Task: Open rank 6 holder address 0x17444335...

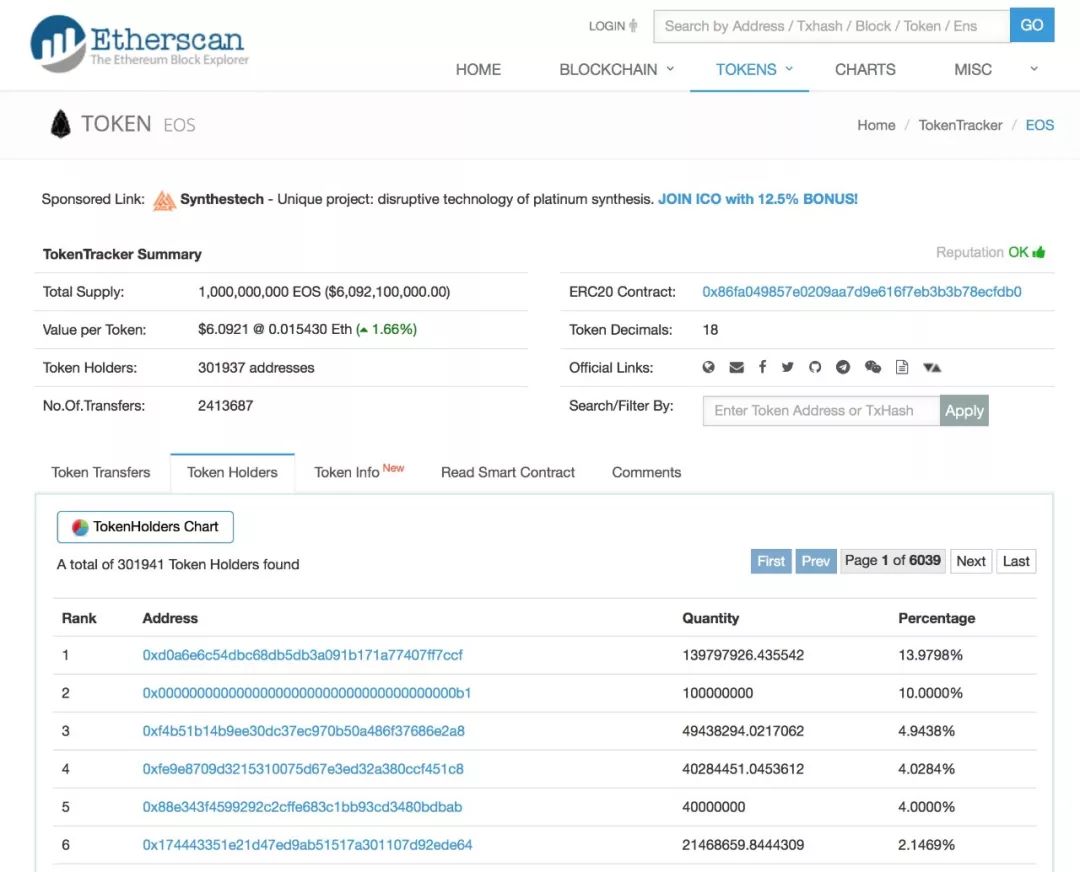Action: click(x=307, y=844)
